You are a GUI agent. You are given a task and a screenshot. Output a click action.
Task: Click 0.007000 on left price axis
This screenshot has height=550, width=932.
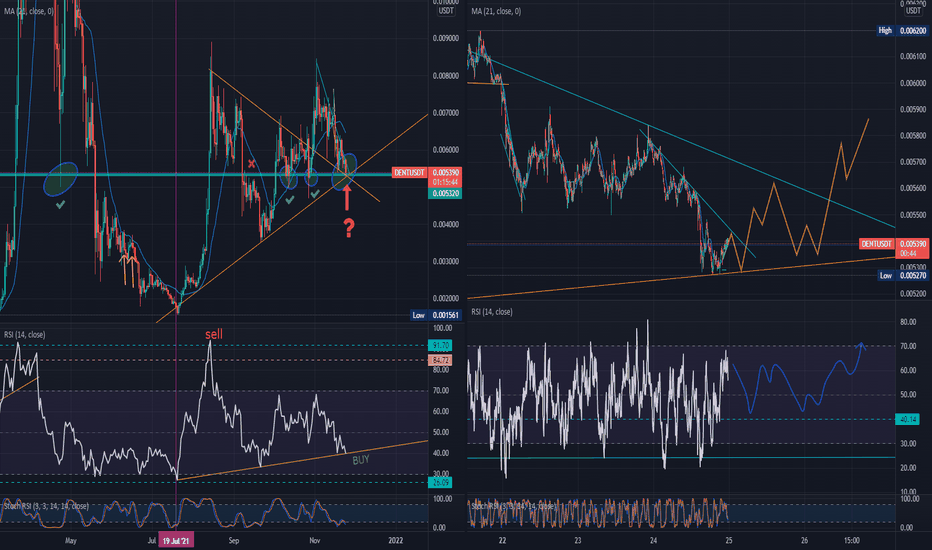click(446, 112)
